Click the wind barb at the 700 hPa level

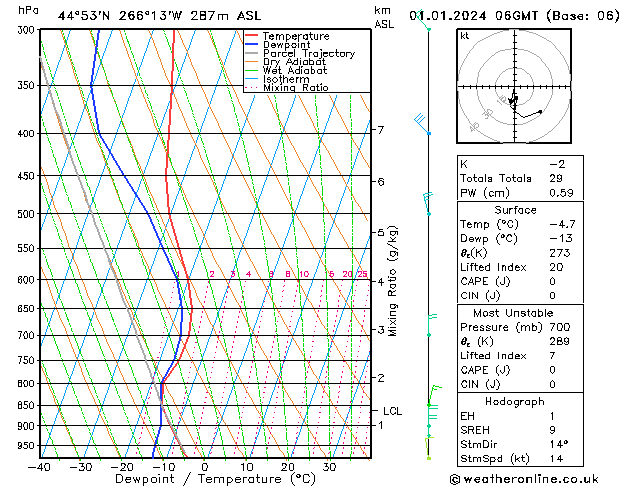click(x=432, y=325)
